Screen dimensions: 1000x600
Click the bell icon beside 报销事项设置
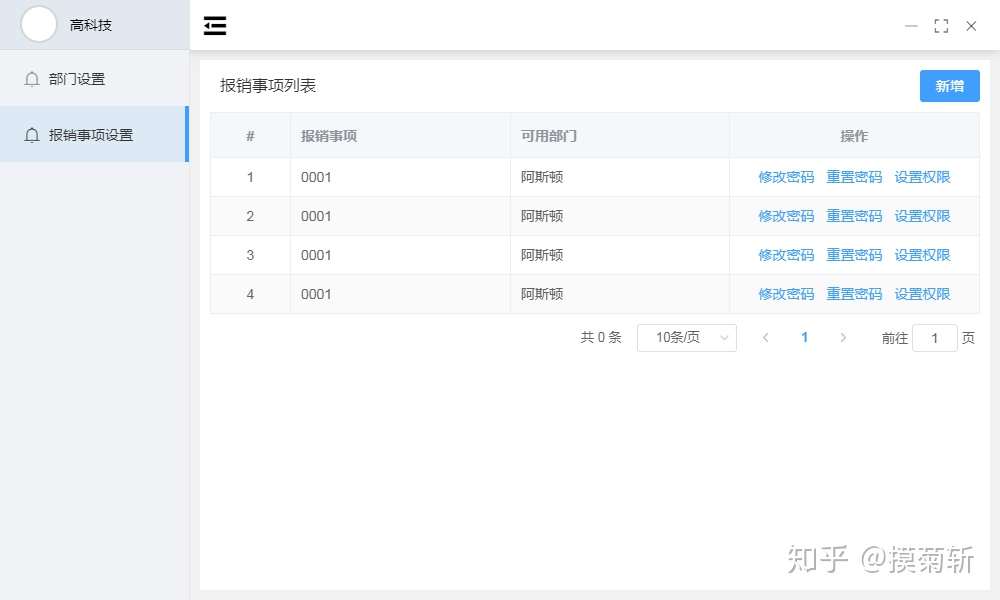(31, 135)
